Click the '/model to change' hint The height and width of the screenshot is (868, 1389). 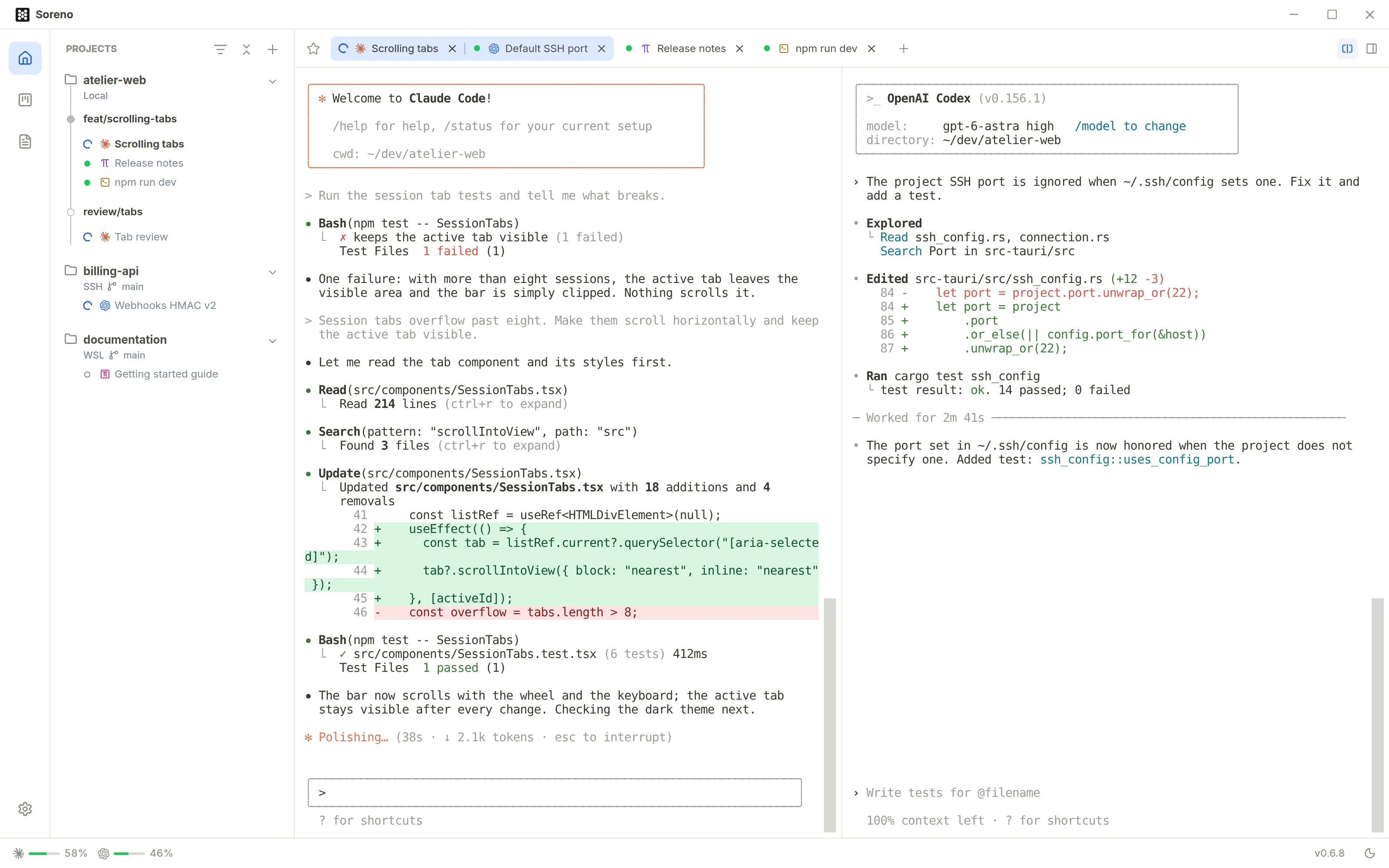(x=1129, y=126)
